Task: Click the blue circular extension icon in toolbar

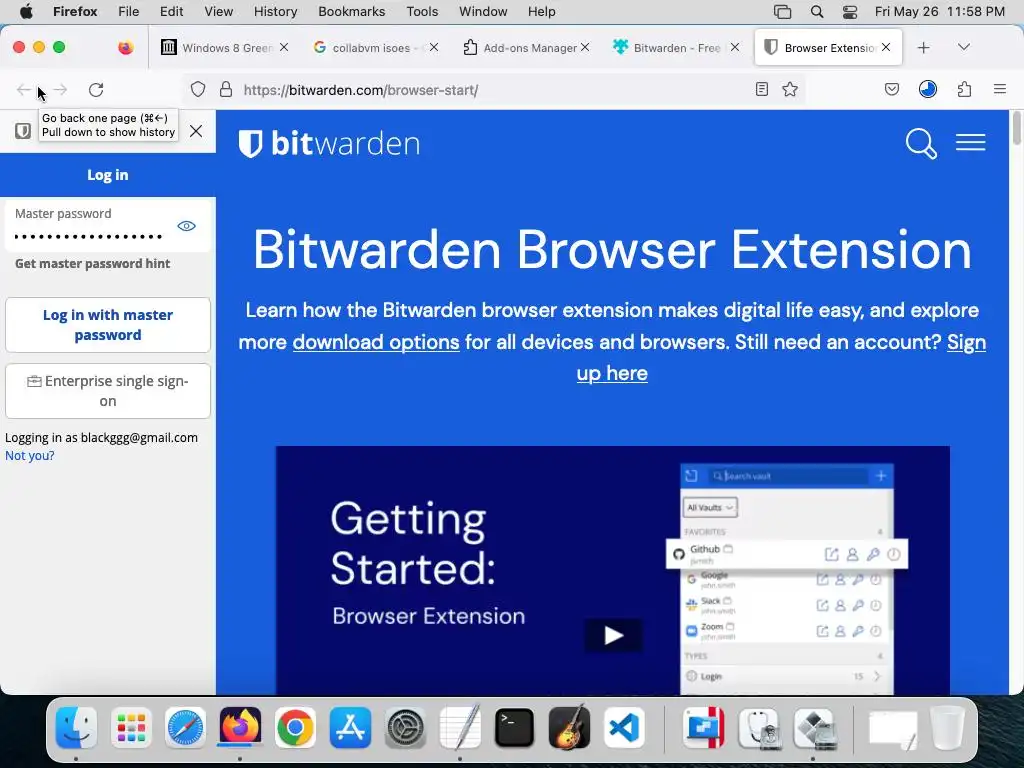Action: [927, 89]
